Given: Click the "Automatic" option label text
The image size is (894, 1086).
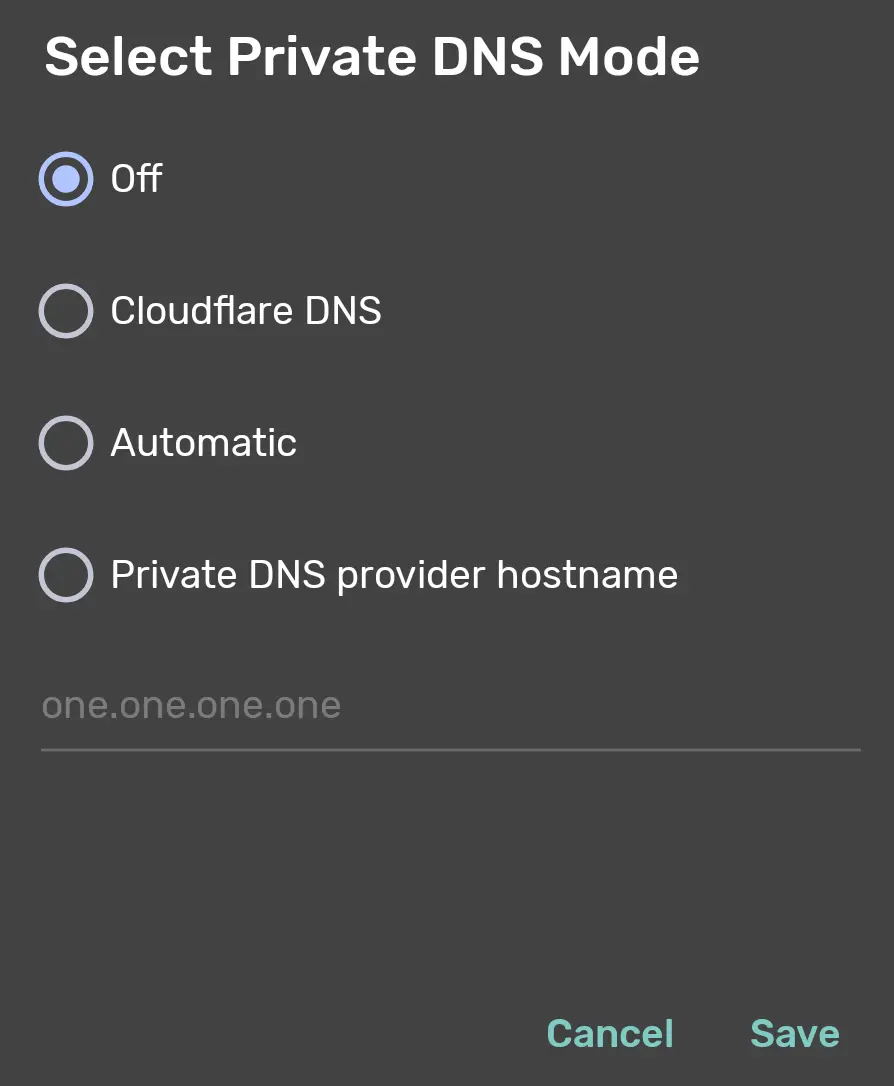Looking at the screenshot, I should pyautogui.click(x=204, y=443).
